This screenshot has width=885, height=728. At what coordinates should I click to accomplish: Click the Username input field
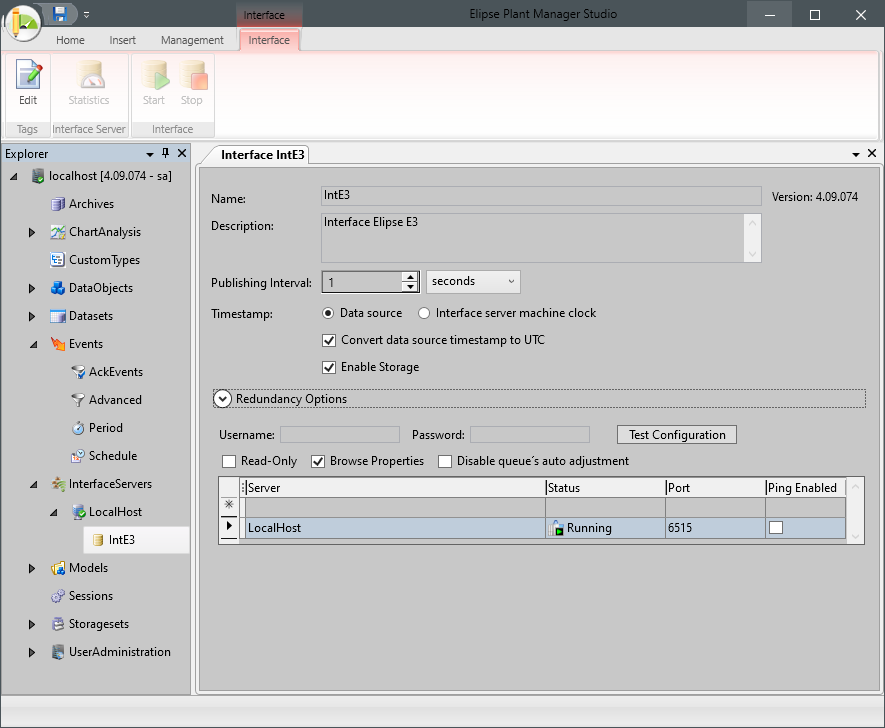click(340, 435)
